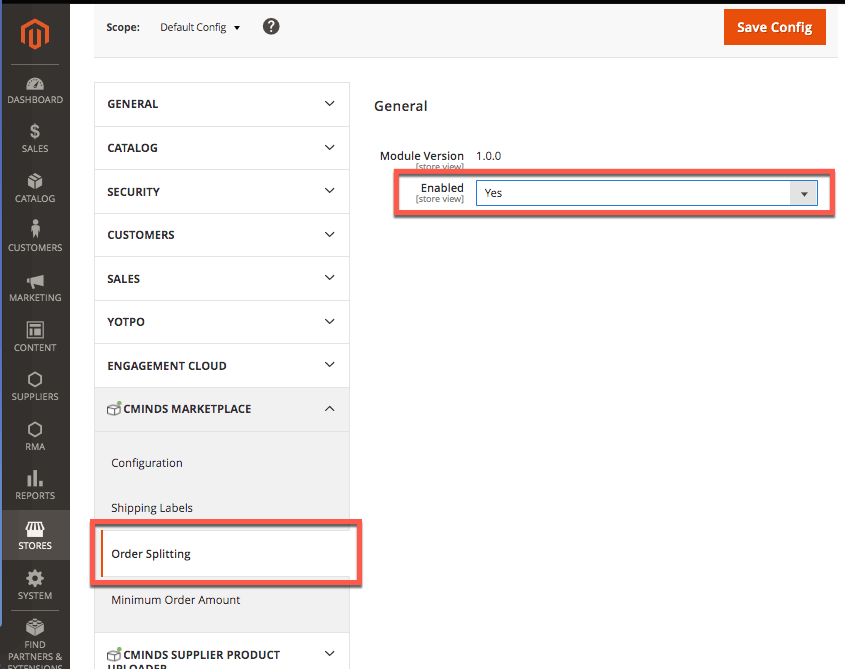Open the System gear icon
The width and height of the screenshot is (845, 669).
point(35,578)
